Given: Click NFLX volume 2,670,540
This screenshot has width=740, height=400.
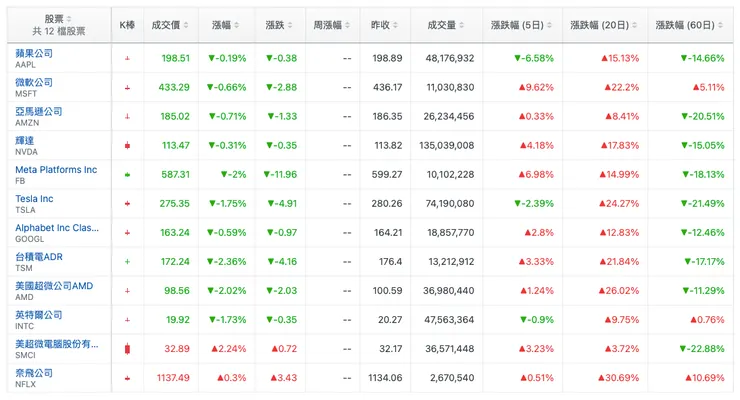Looking at the screenshot, I should 452,378.
